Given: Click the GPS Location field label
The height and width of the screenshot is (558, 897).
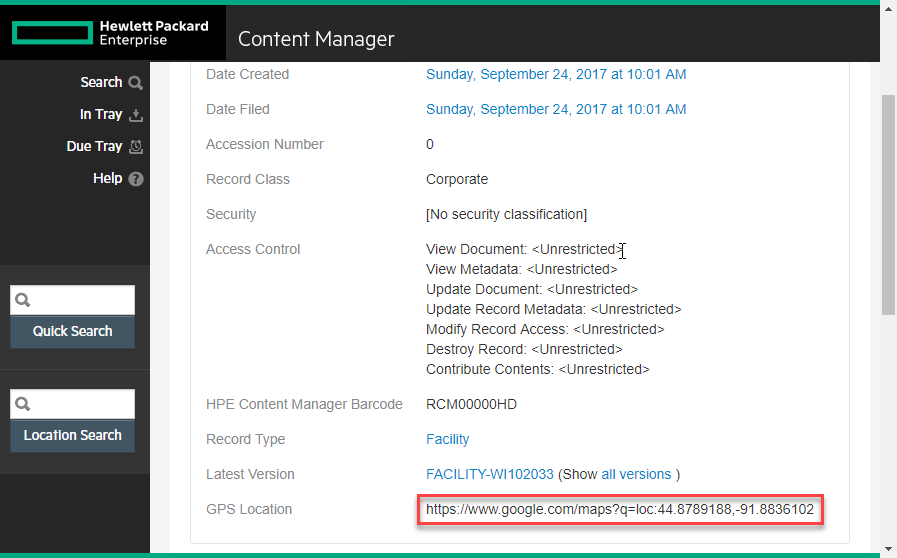Looking at the screenshot, I should pos(249,509).
